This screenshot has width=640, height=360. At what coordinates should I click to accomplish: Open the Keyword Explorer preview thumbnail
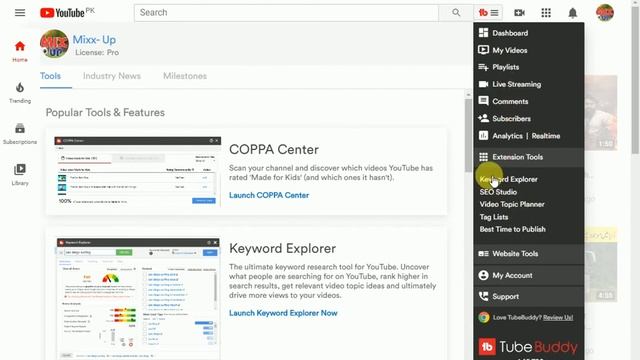point(138,298)
